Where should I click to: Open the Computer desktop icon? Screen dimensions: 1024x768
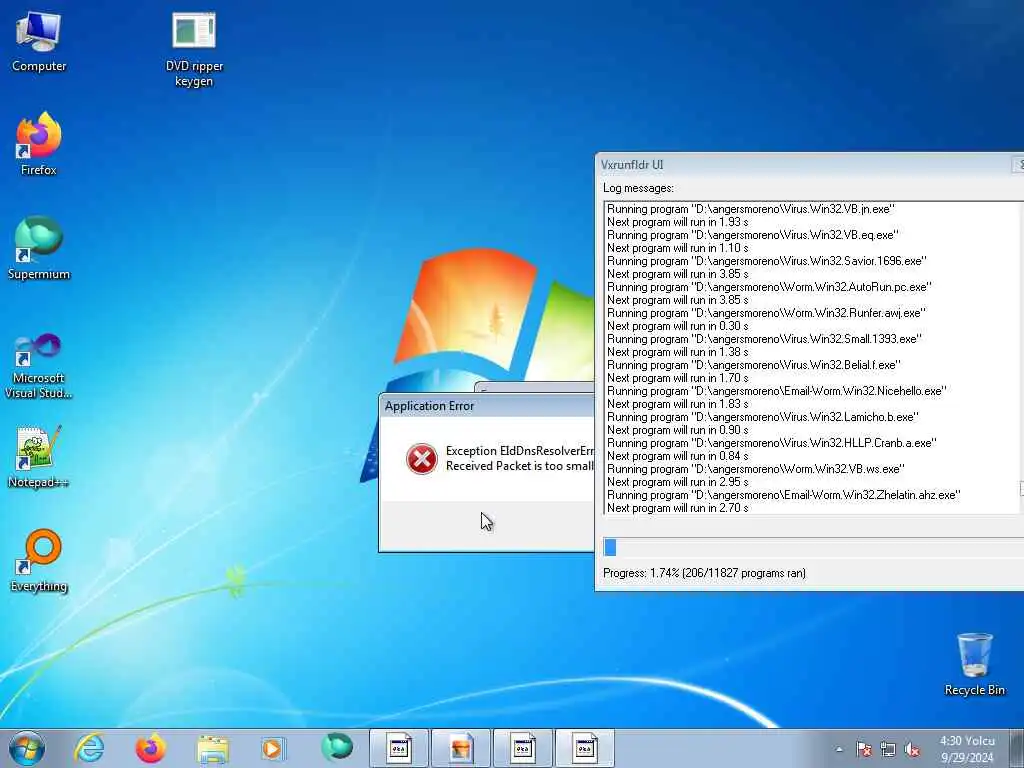pyautogui.click(x=39, y=42)
